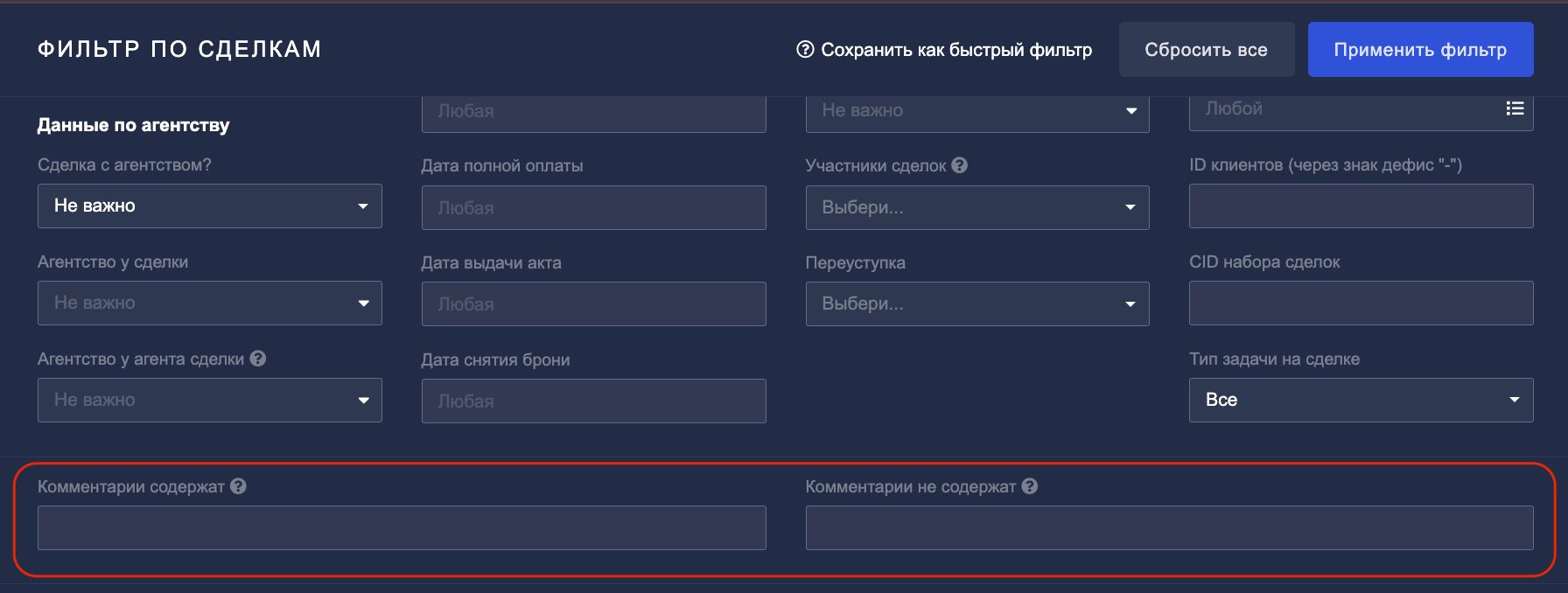This screenshot has height=593, width=1568.
Task: Click help icon near 'Агентство у агента сделки'
Action: tap(257, 359)
